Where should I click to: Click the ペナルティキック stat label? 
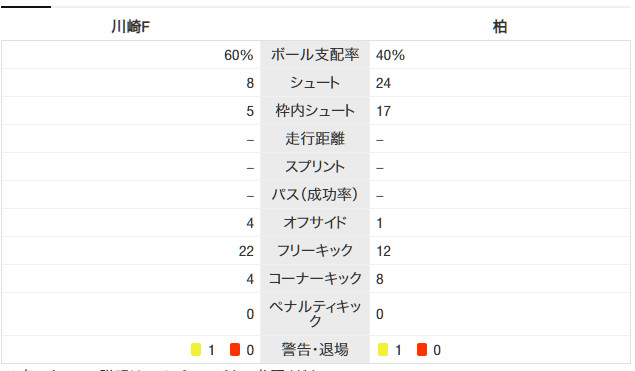coord(315,313)
